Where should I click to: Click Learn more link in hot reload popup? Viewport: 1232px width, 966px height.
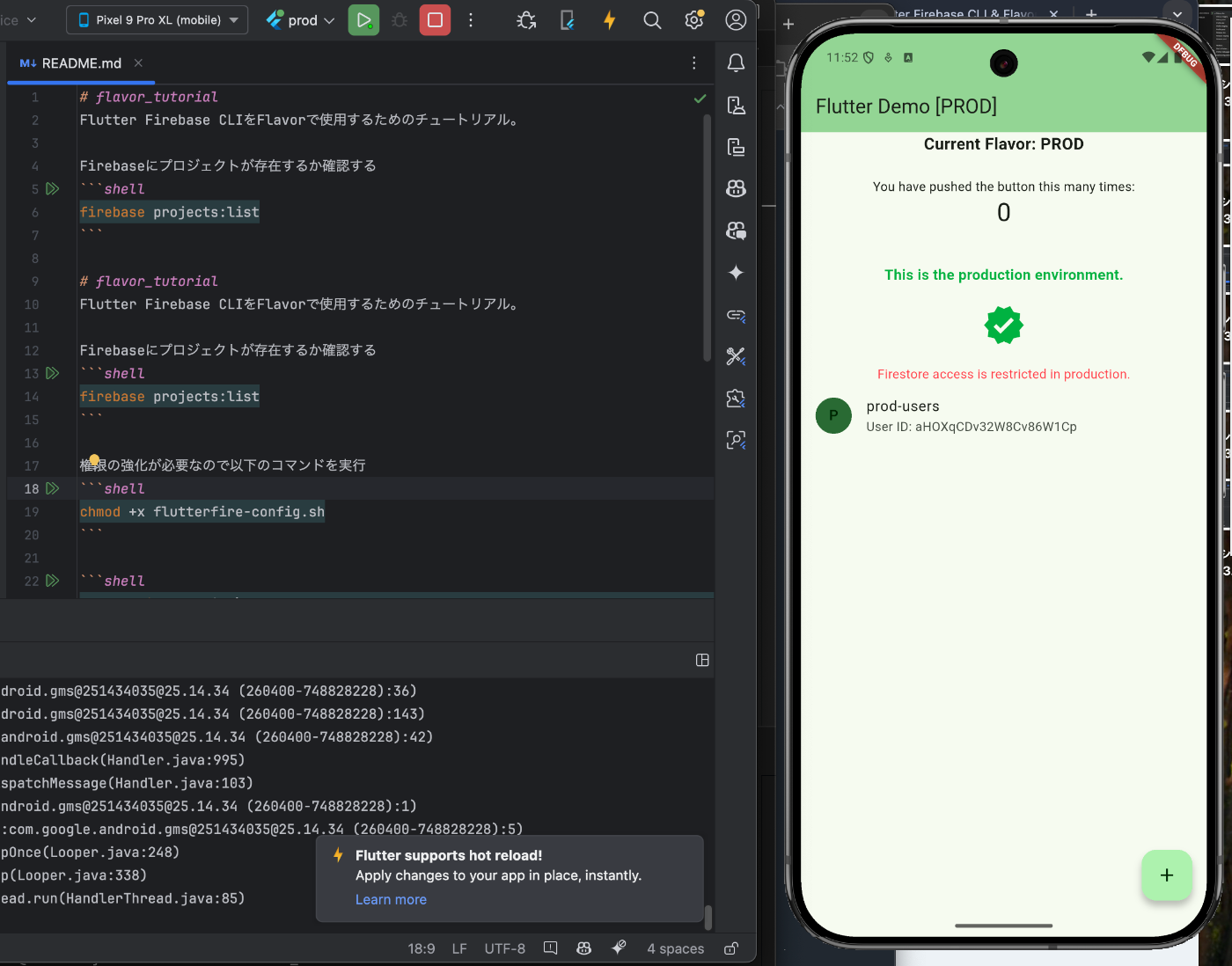click(x=391, y=899)
